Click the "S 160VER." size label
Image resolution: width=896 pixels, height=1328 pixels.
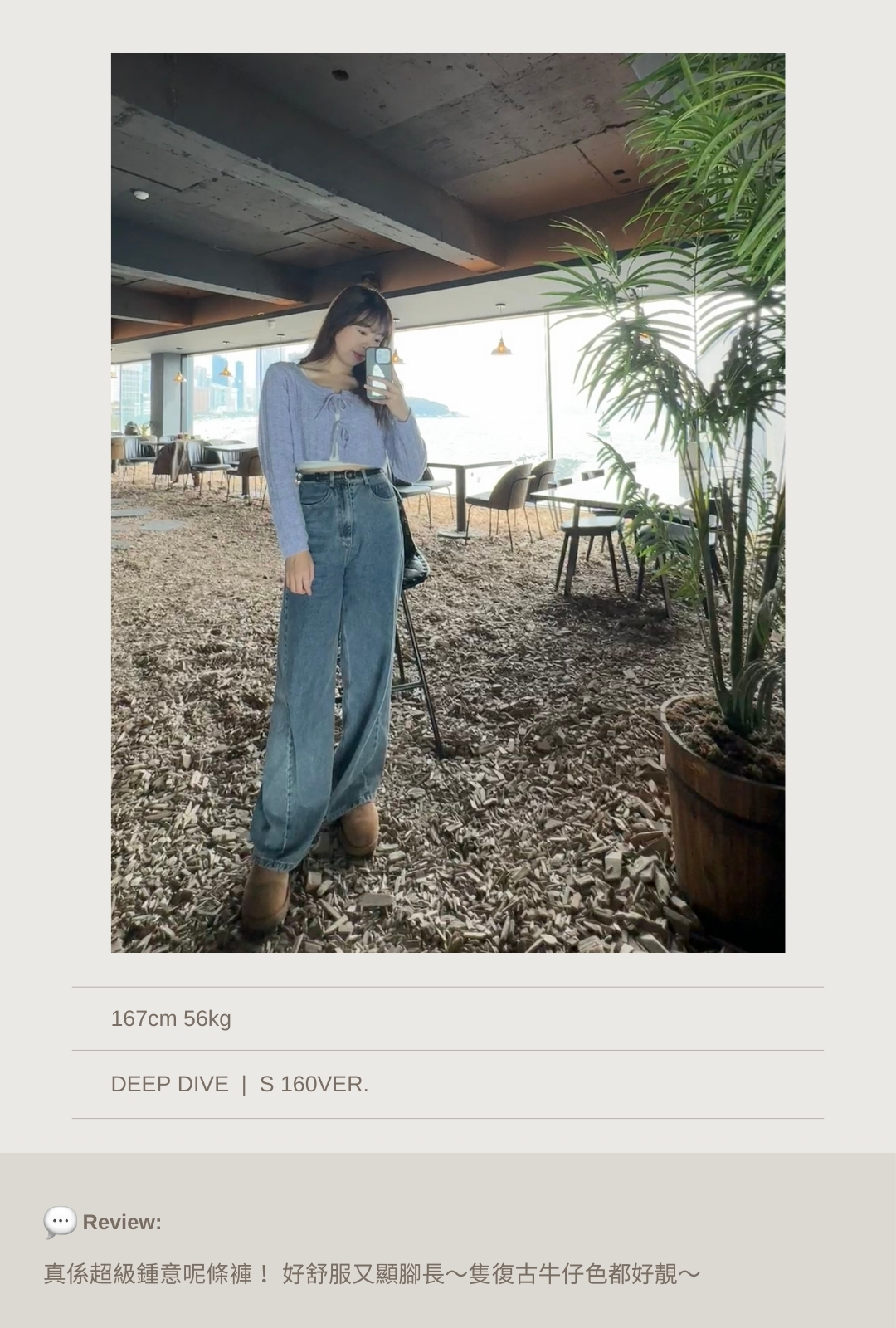click(x=314, y=1084)
